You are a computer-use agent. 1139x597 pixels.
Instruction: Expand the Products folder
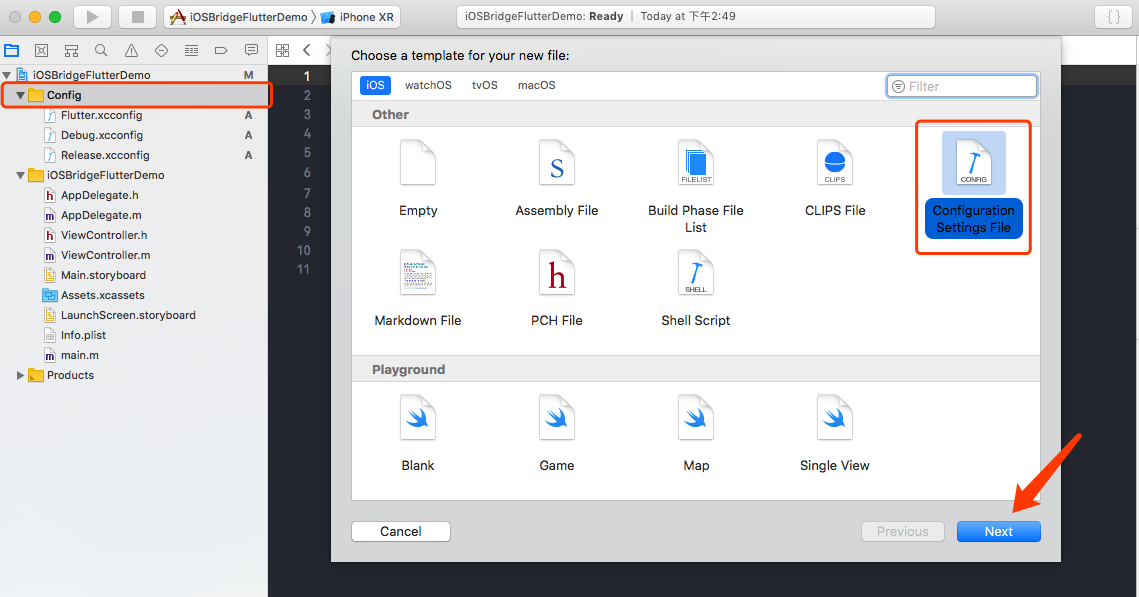(x=20, y=375)
